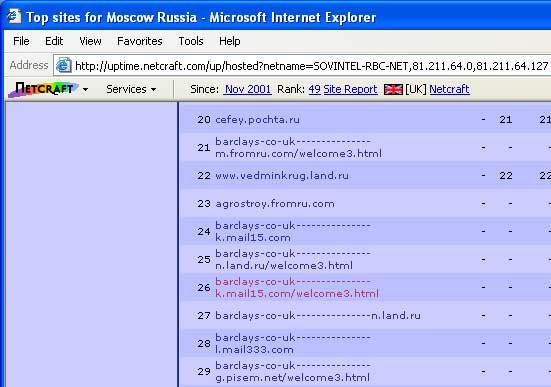
Task: Click the page icon in address bar
Action: (64, 65)
